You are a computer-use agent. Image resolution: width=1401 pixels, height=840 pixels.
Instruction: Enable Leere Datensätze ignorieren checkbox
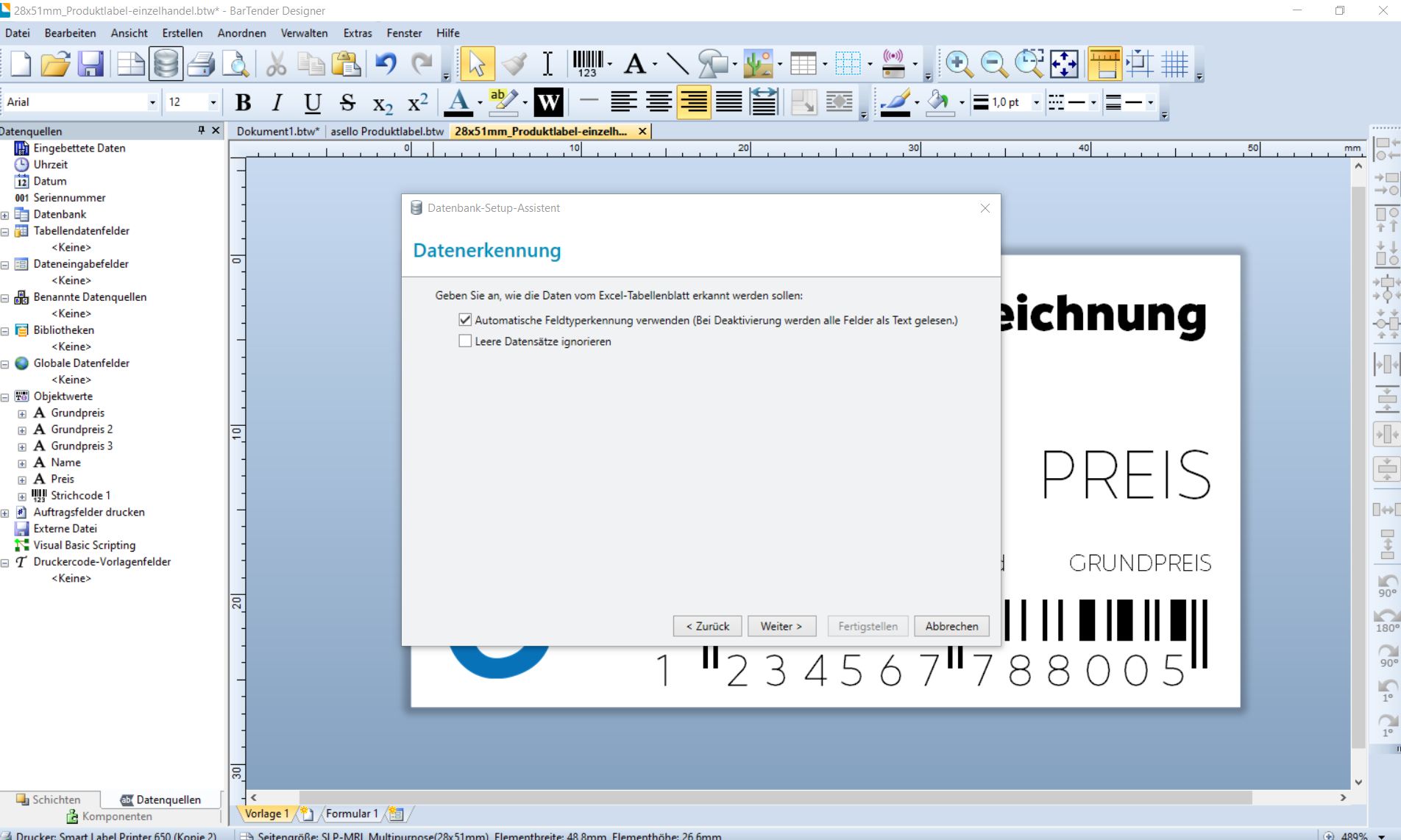coord(465,341)
